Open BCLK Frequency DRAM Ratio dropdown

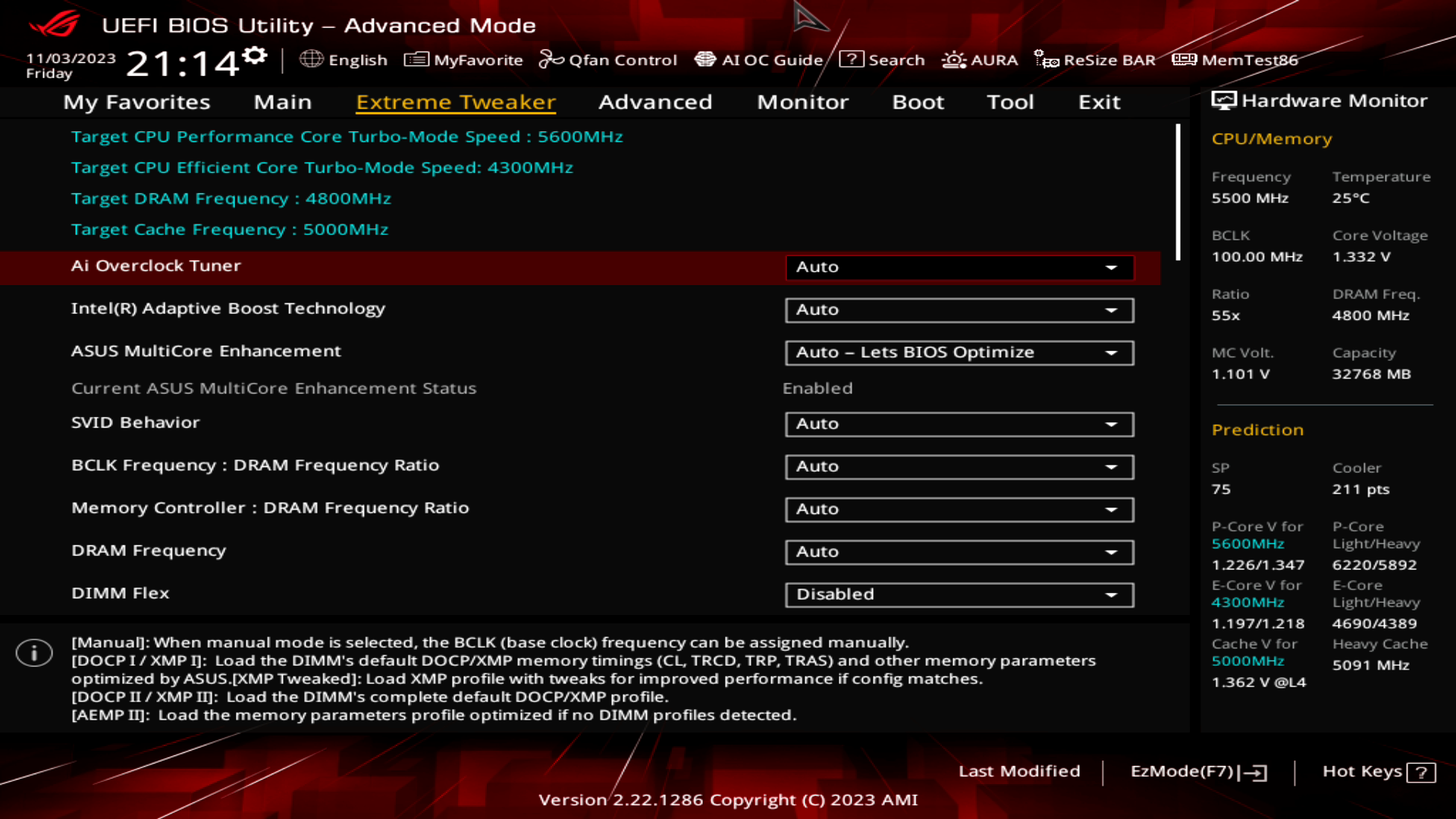click(x=959, y=466)
